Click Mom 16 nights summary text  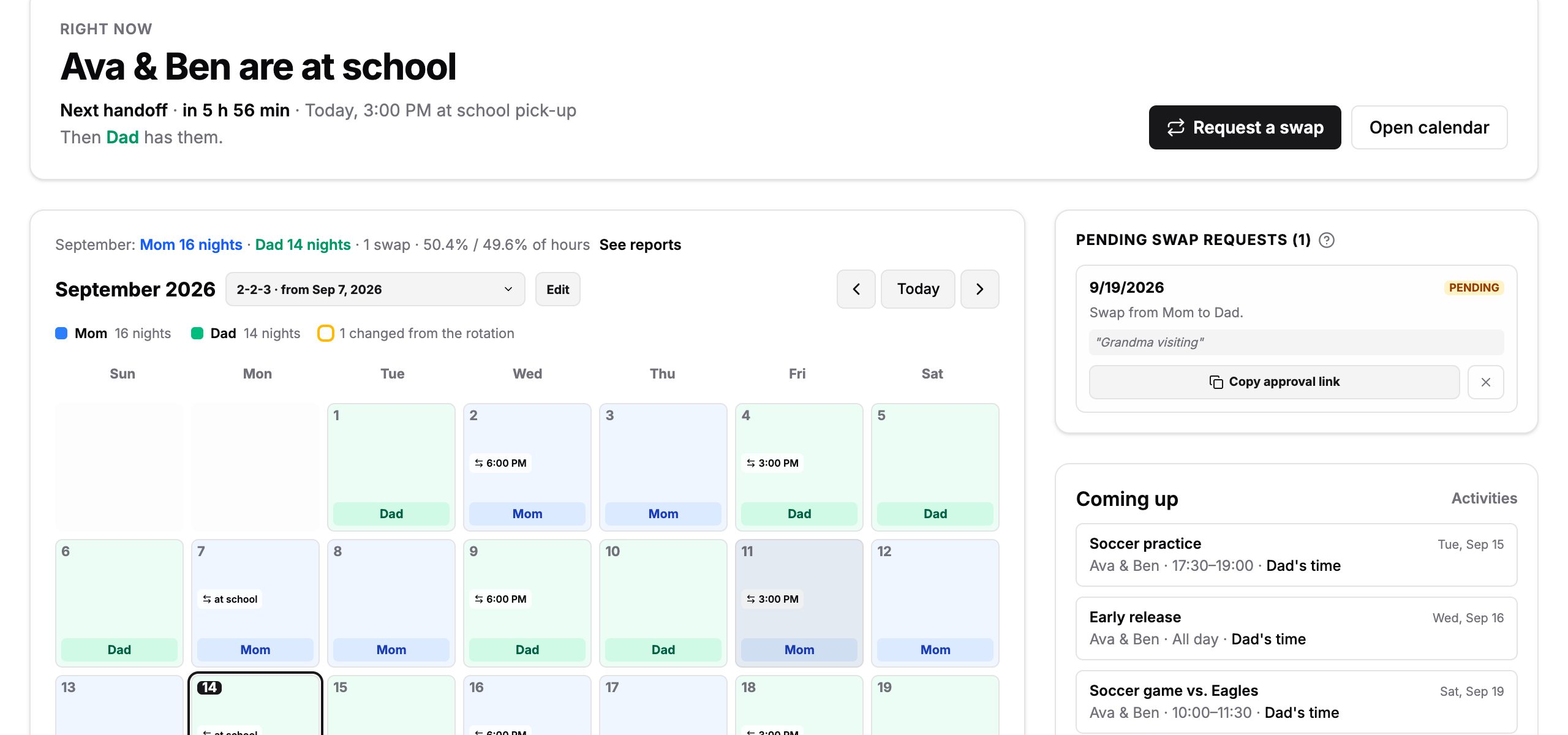click(191, 245)
